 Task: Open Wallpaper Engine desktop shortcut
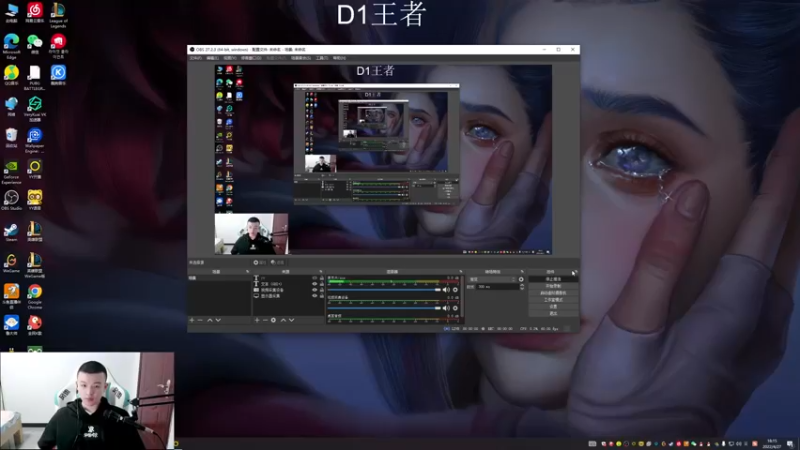[35, 140]
